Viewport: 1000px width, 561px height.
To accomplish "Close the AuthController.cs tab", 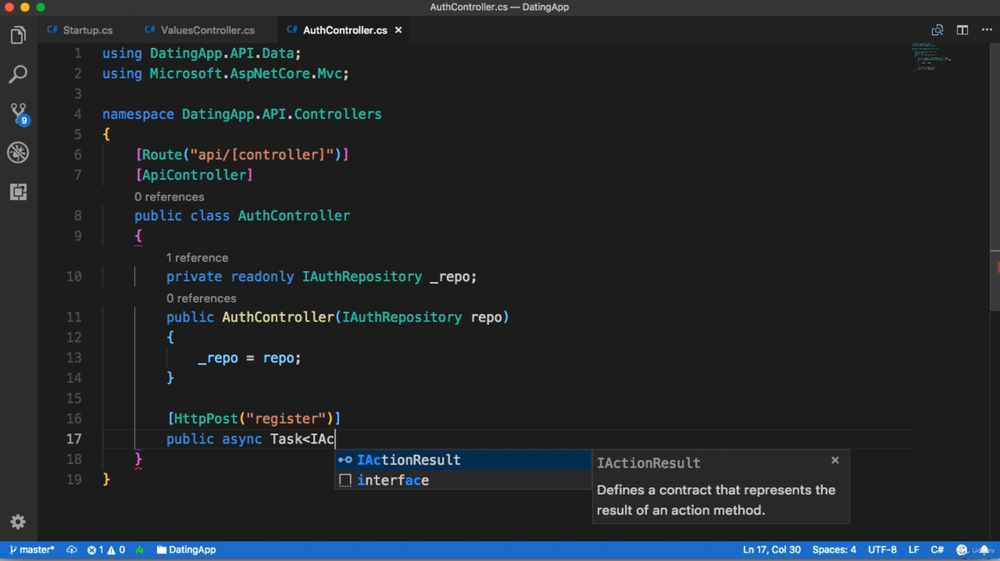I will point(398,30).
